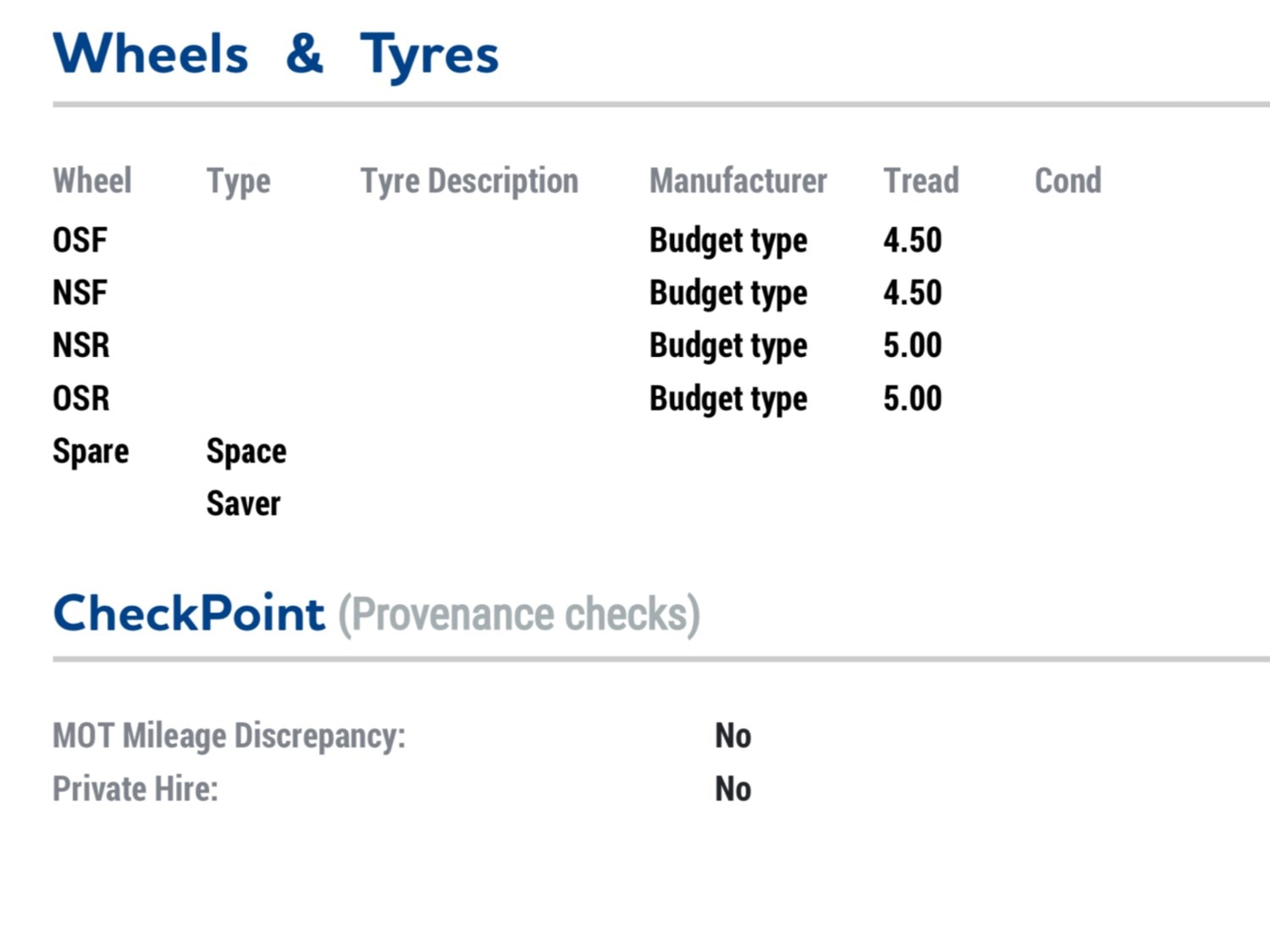Screen dimensions: 1270x952
Task: Select the Wheel column header
Action: click(92, 180)
